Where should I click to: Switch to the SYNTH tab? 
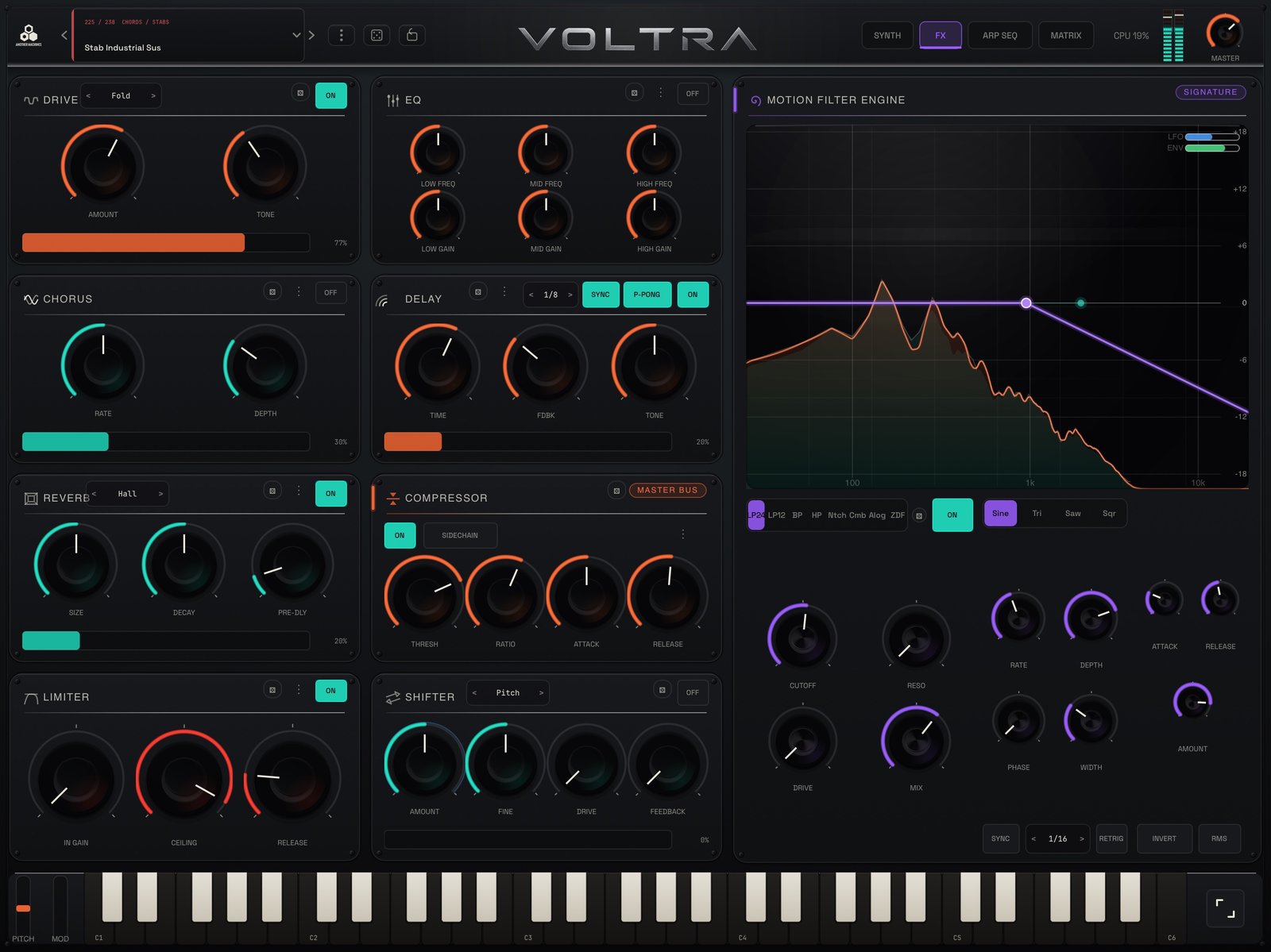pos(887,36)
